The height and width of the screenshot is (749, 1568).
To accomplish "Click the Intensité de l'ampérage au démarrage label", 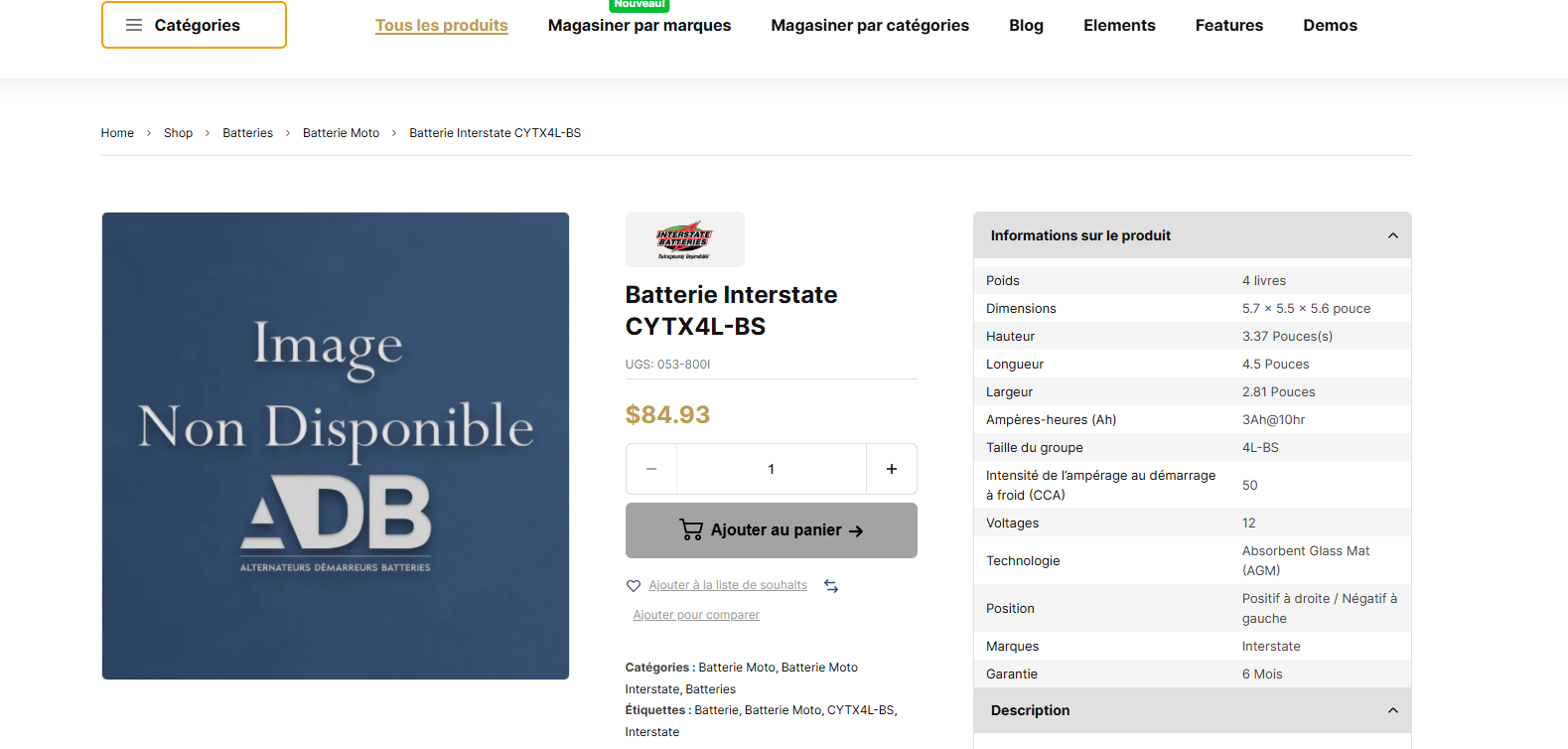I will tap(1101, 486).
